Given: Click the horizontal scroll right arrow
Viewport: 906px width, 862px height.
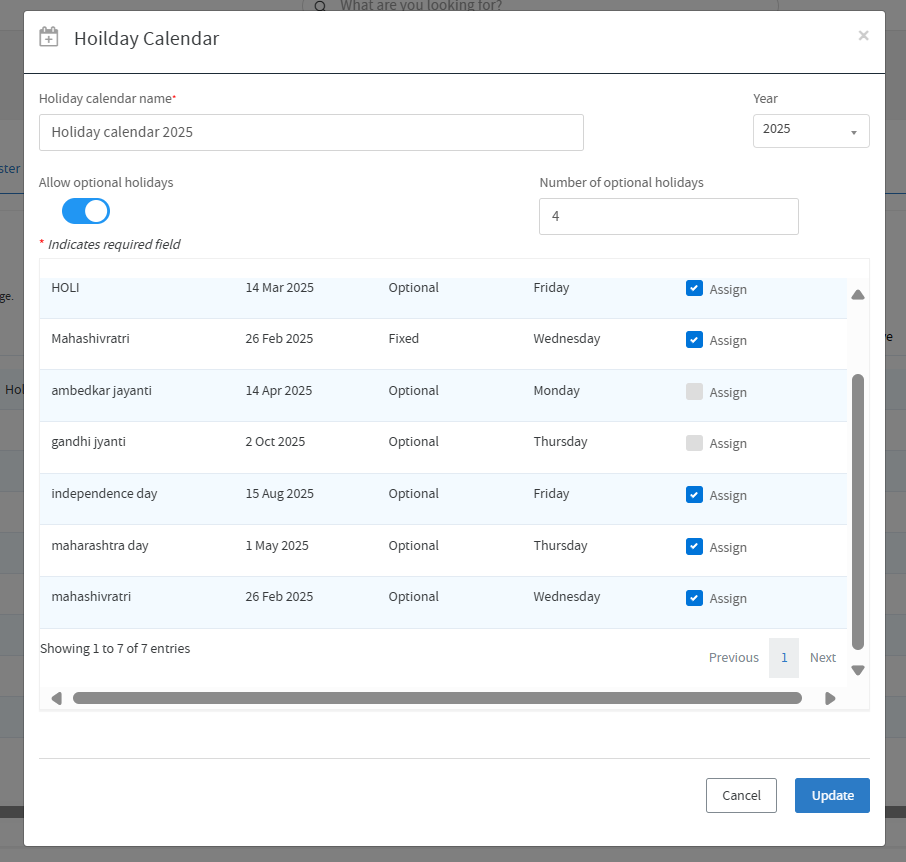Looking at the screenshot, I should (x=830, y=698).
